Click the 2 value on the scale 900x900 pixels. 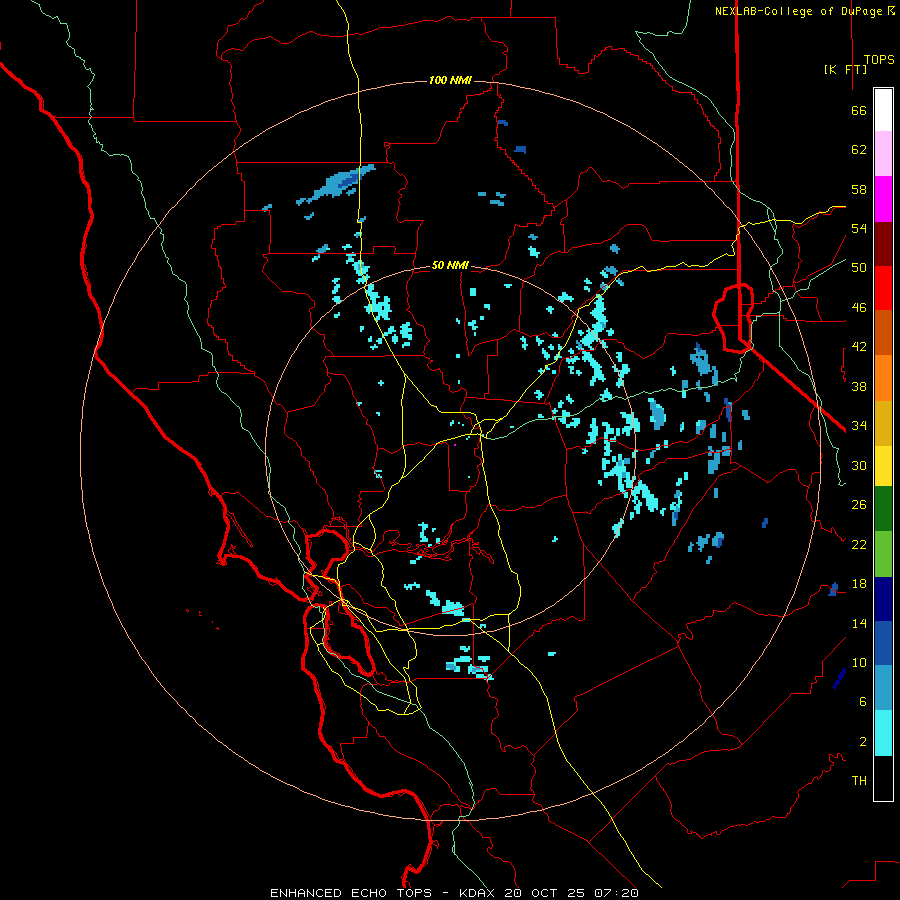coord(863,742)
